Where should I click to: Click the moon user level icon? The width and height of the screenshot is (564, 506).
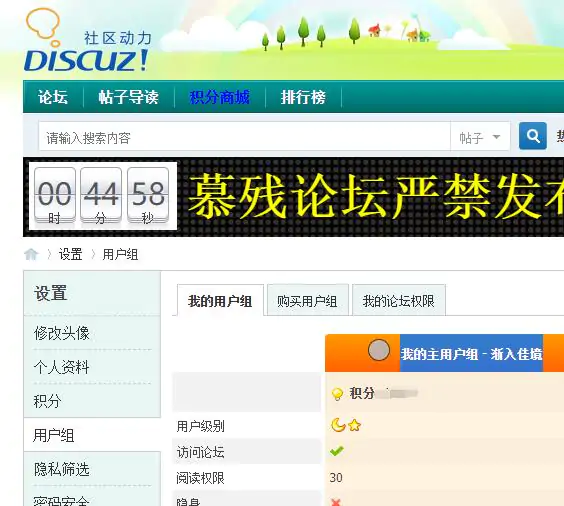(338, 425)
